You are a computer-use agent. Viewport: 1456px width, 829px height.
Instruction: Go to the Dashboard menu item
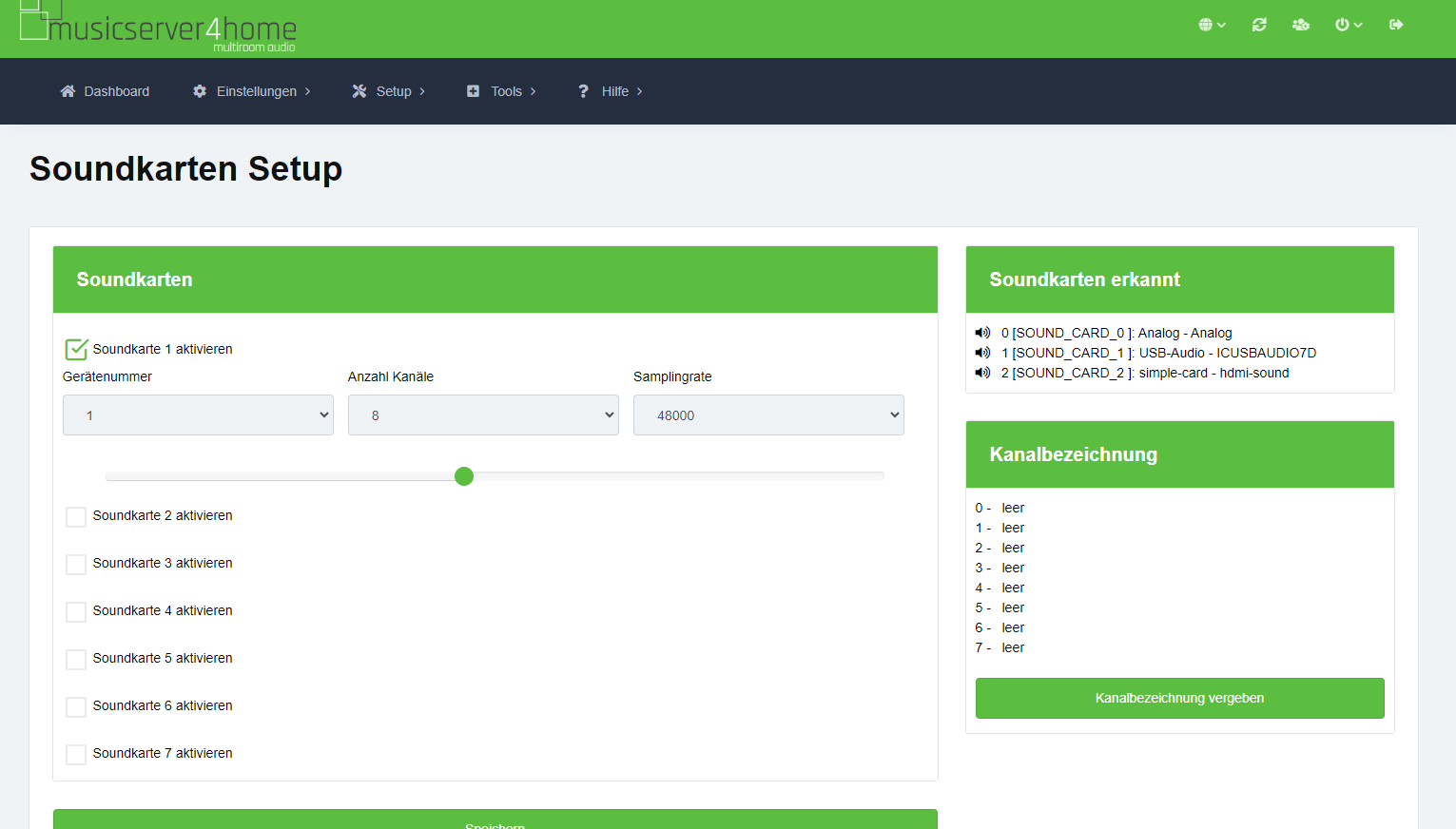pos(105,91)
